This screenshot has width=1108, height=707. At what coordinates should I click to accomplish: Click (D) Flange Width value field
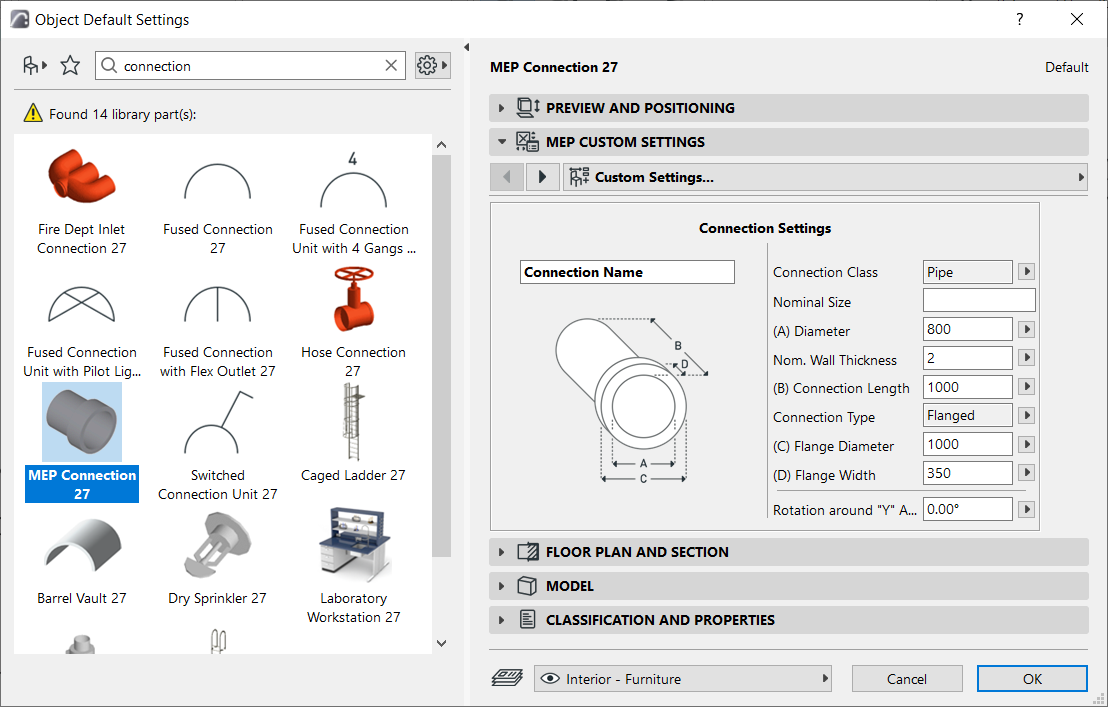[x=967, y=473]
